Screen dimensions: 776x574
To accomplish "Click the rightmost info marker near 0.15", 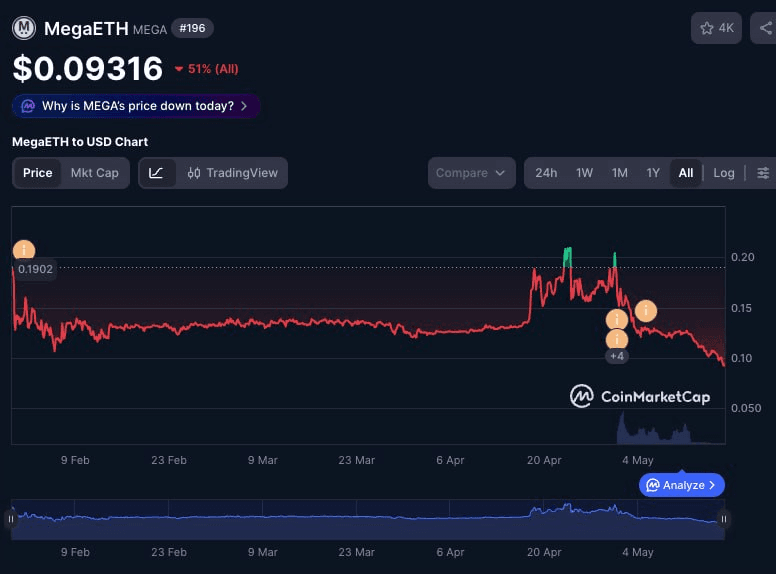I will (x=645, y=311).
